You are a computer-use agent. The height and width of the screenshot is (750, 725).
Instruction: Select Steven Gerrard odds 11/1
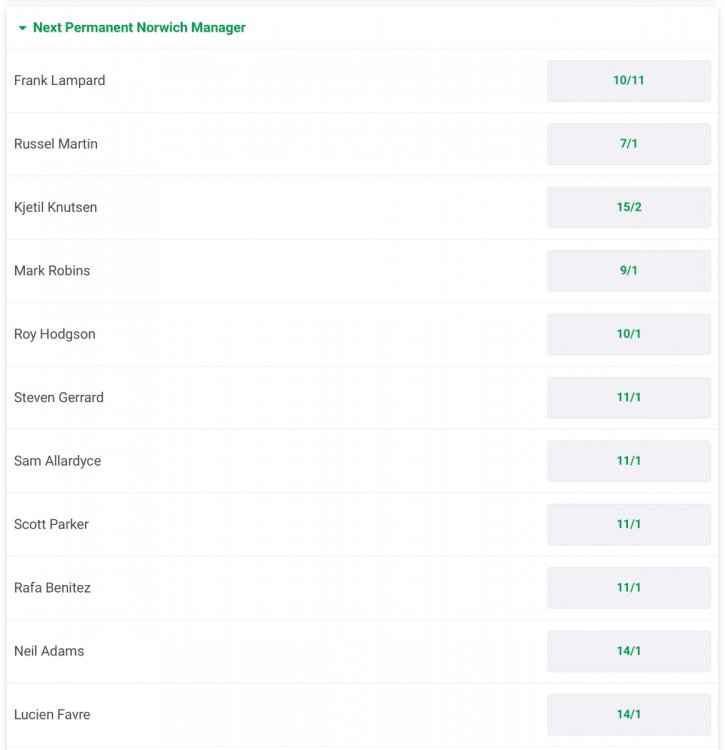tap(628, 398)
